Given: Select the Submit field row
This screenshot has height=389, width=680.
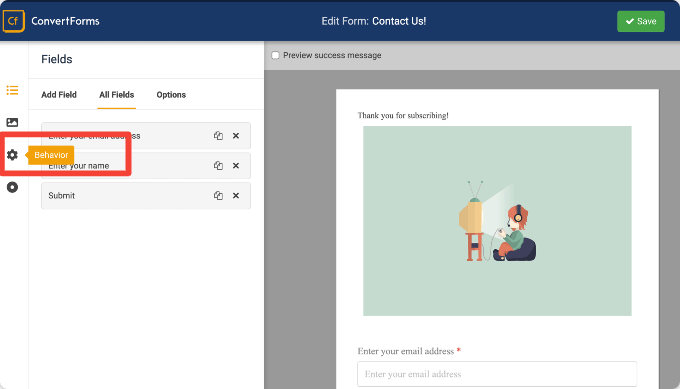Looking at the screenshot, I should [146, 196].
